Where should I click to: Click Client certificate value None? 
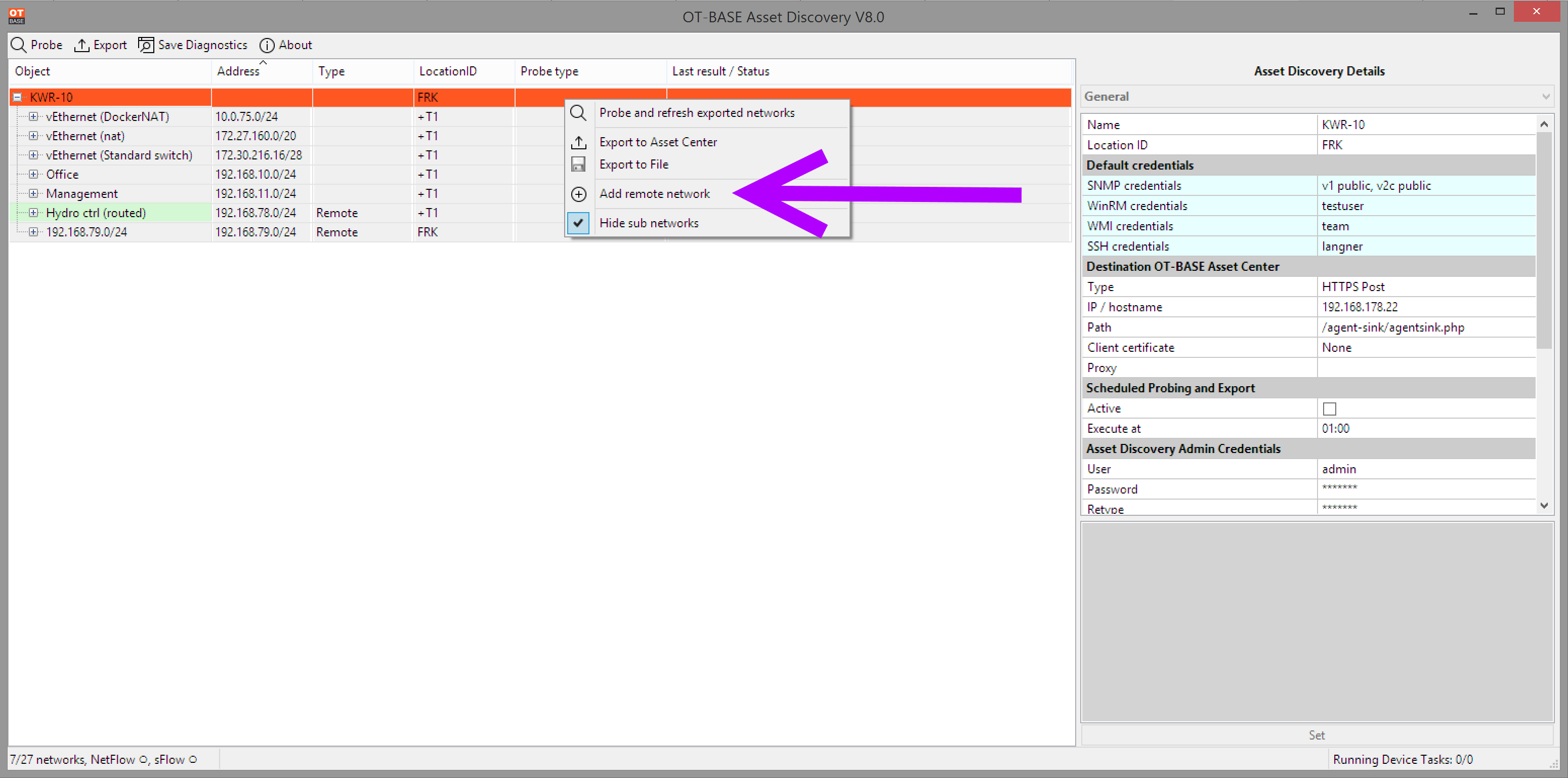[1426, 348]
